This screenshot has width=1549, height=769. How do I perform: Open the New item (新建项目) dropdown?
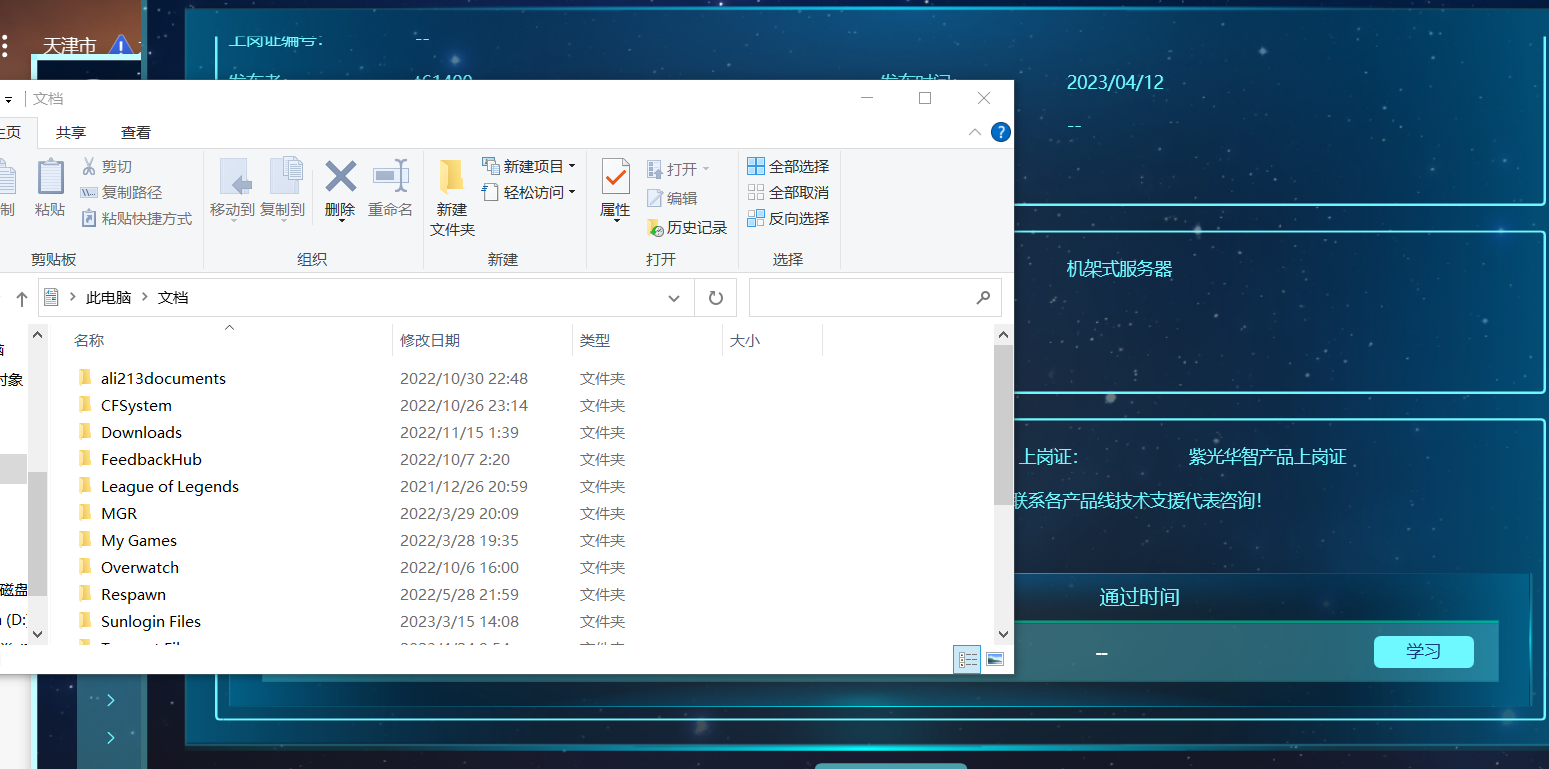point(529,166)
